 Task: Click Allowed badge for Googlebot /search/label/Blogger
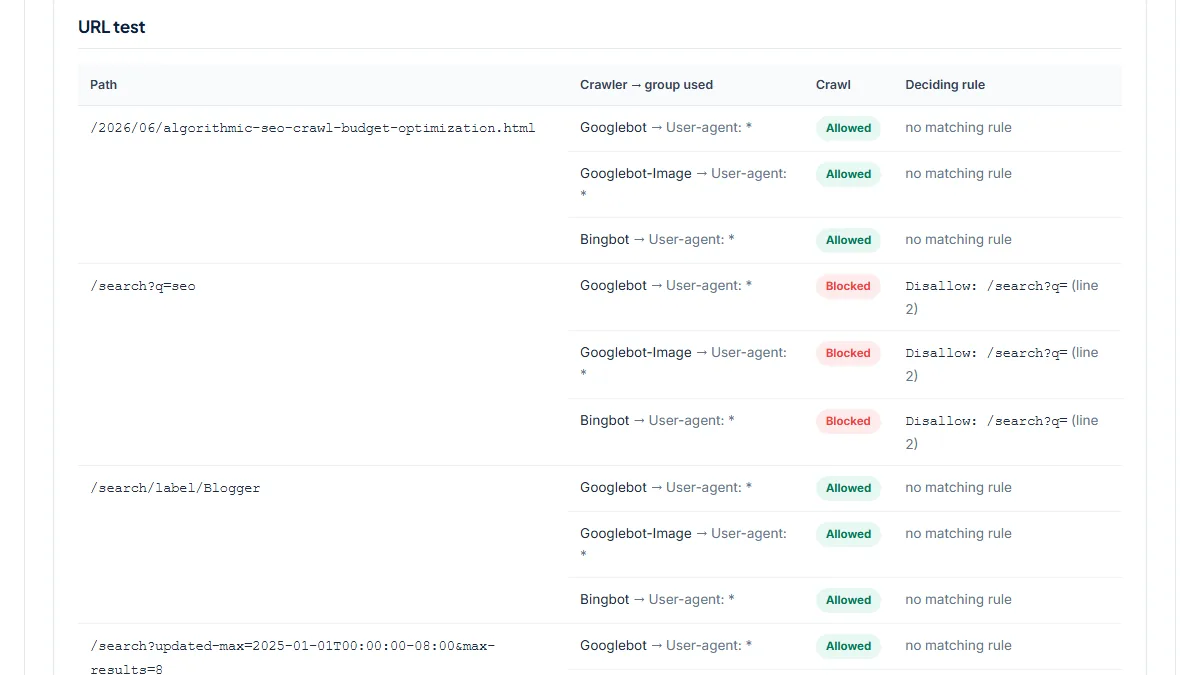tap(848, 488)
